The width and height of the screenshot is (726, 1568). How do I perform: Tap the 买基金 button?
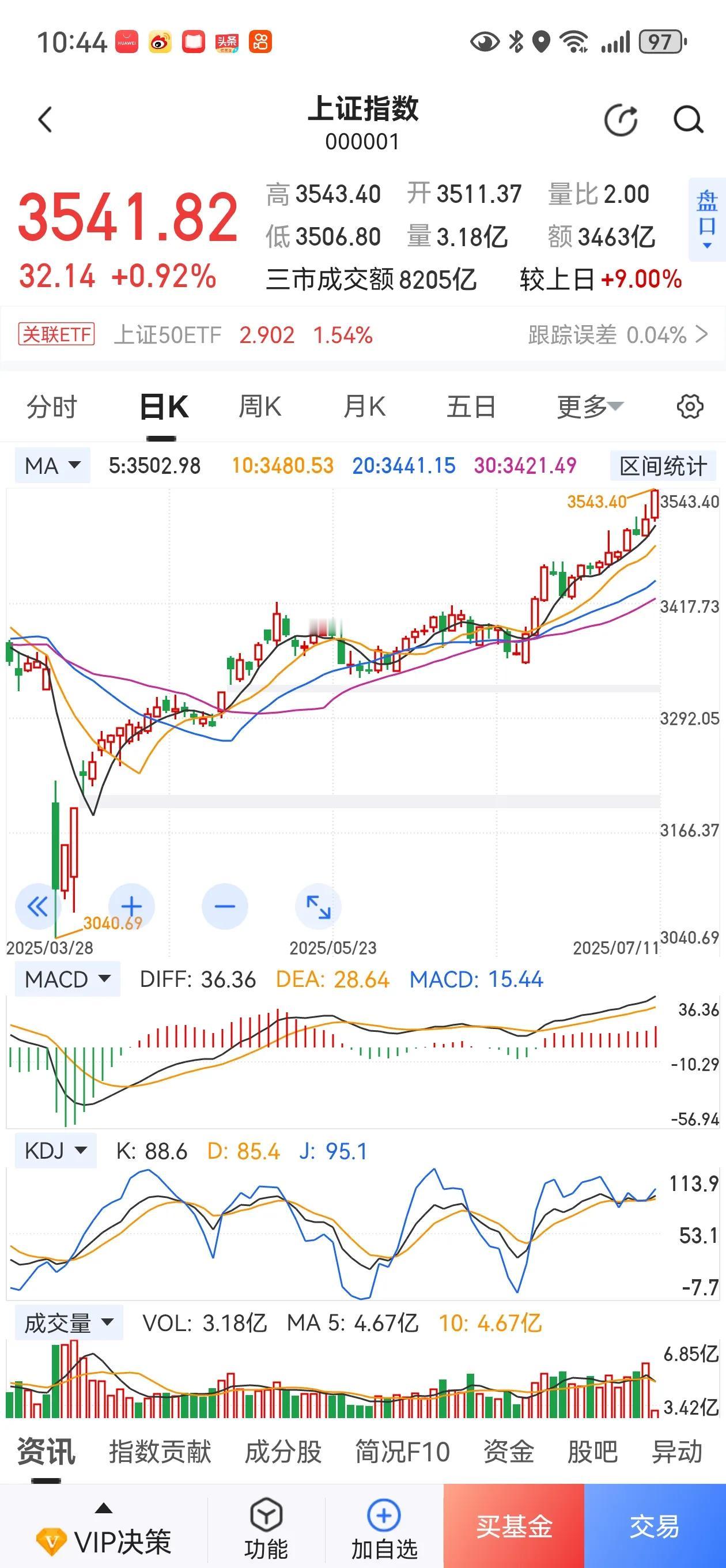point(514,1526)
